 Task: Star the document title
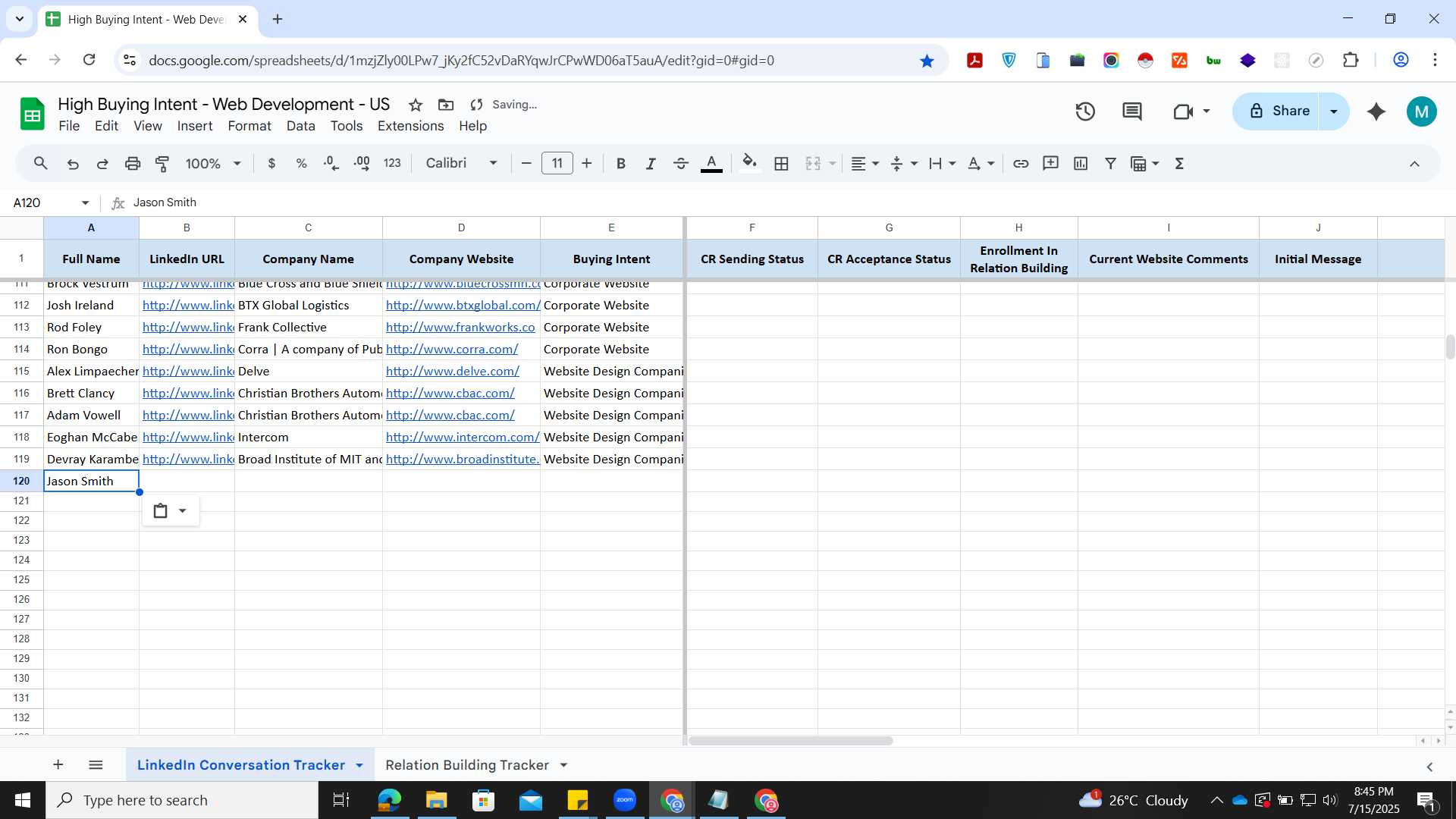click(x=415, y=105)
